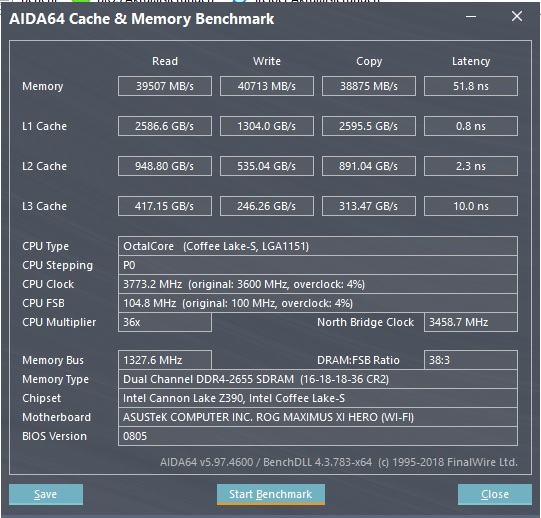Click the CPU FSB label

tap(43, 303)
